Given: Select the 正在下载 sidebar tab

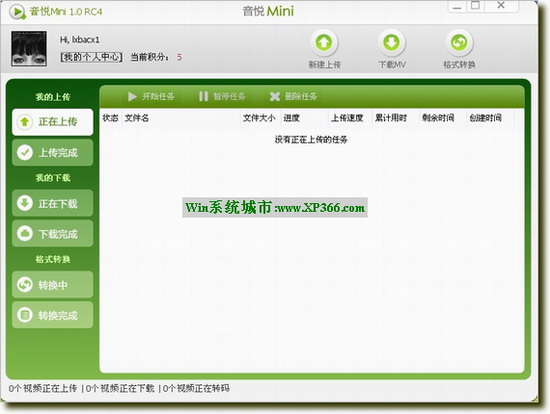Looking at the screenshot, I should tap(53, 203).
